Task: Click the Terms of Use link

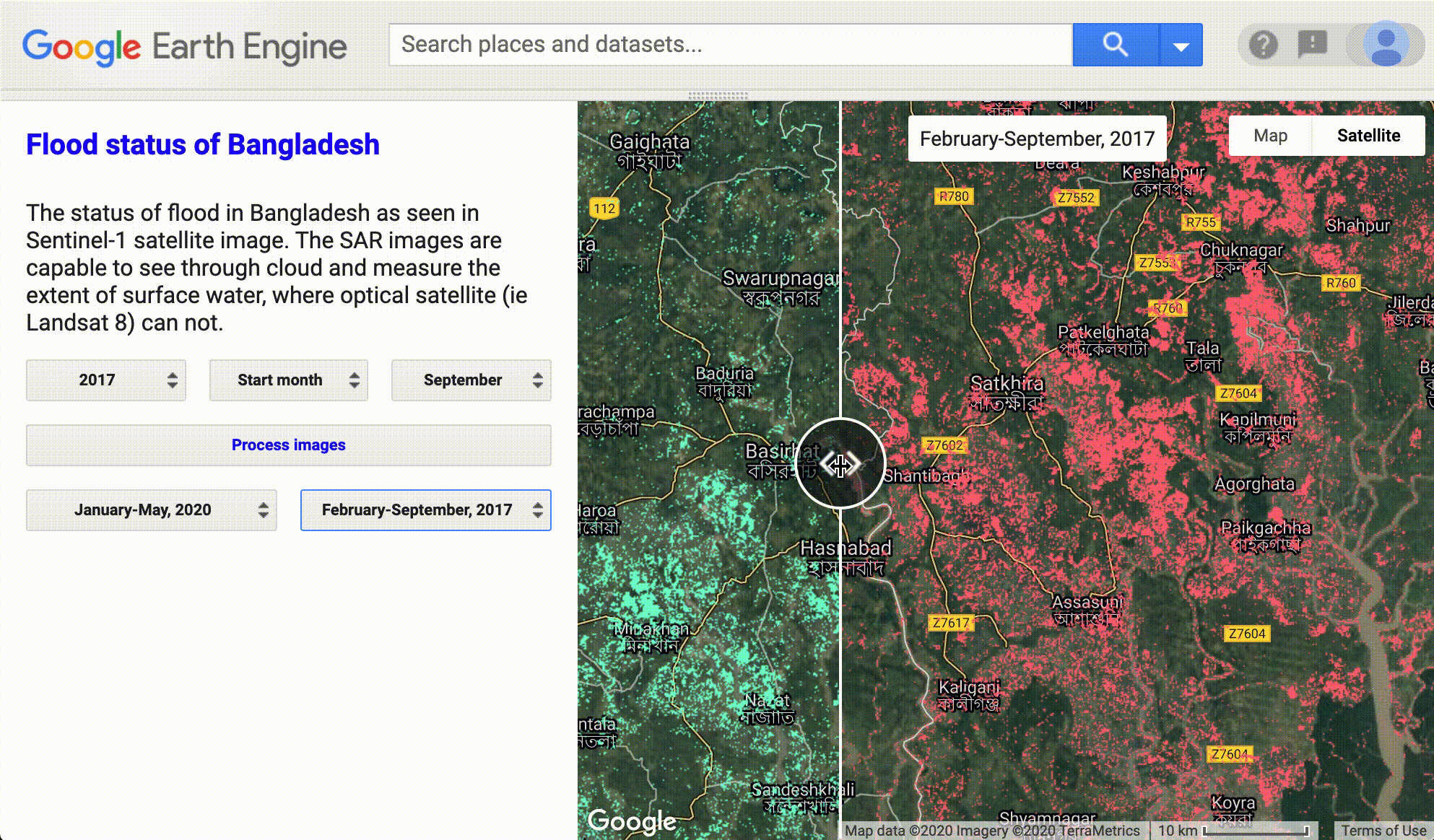Action: pos(1383,831)
